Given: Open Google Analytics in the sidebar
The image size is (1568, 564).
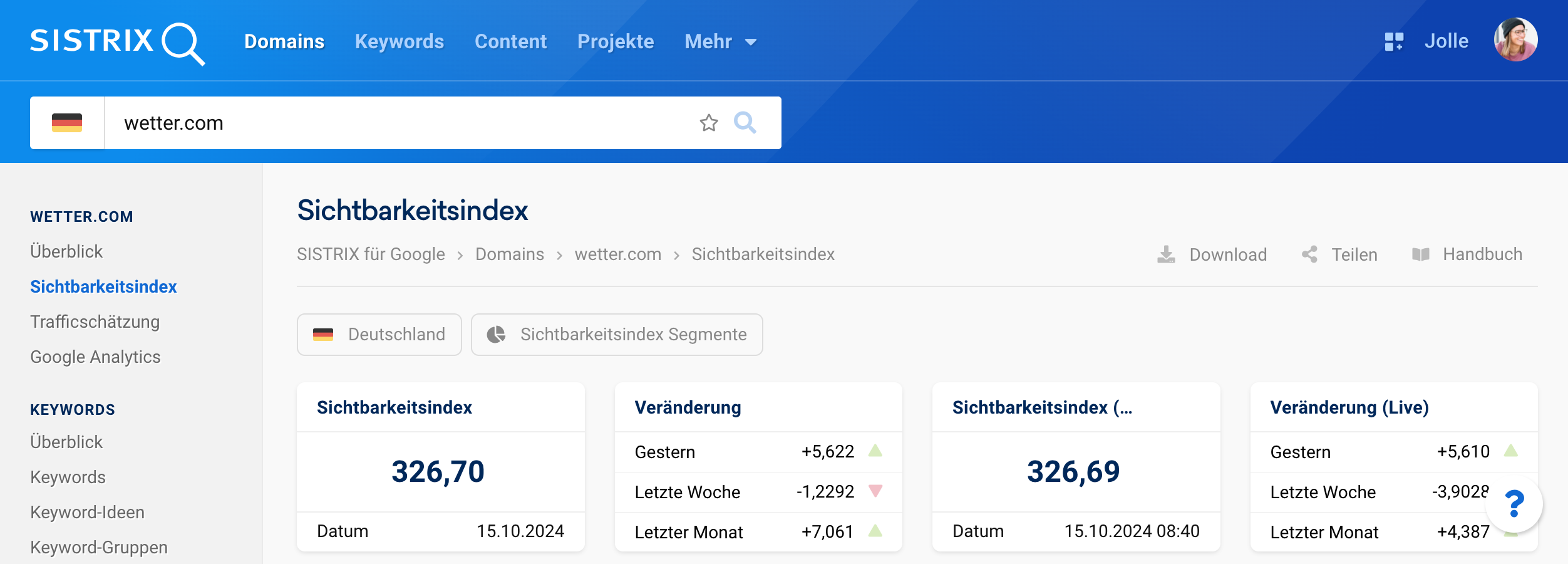Looking at the screenshot, I should pyautogui.click(x=95, y=357).
